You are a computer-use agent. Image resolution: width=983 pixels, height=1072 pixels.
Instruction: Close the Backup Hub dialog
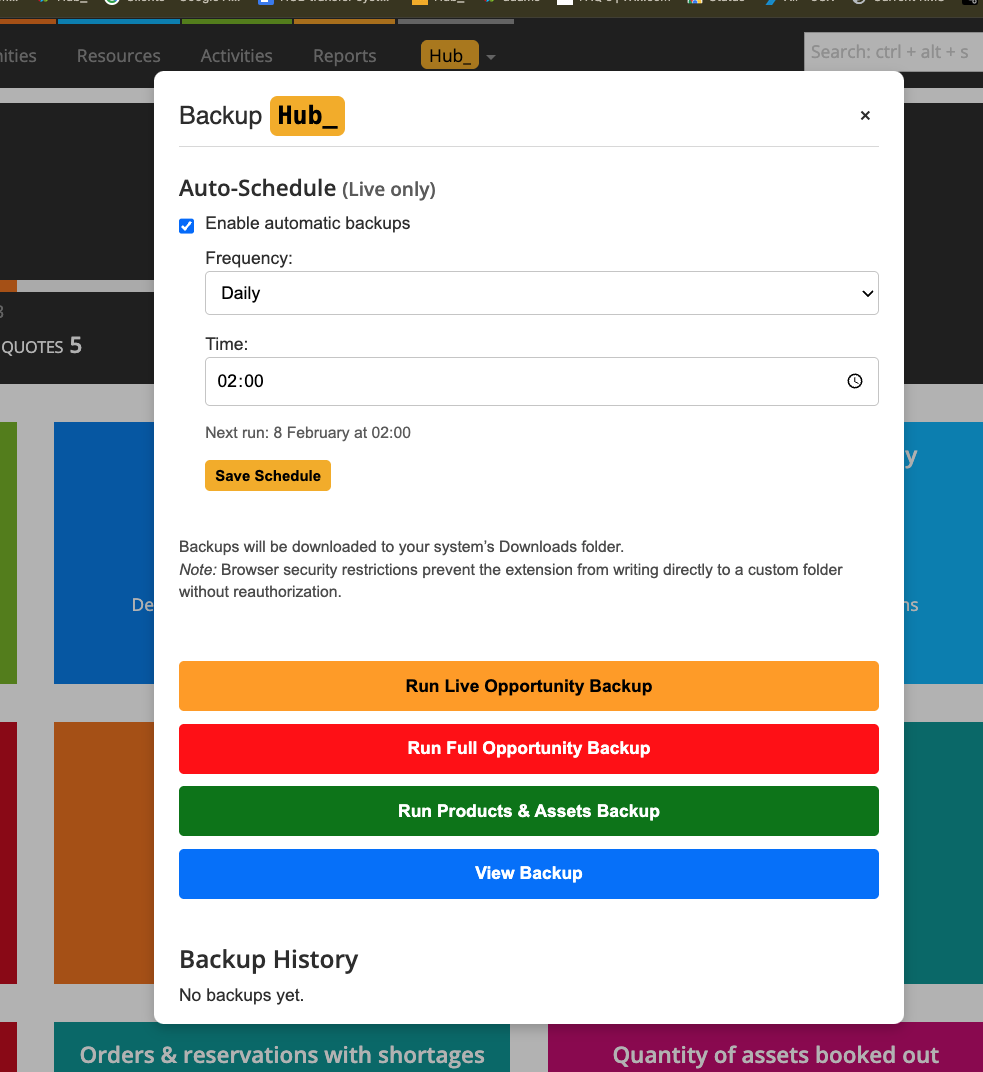pos(865,116)
